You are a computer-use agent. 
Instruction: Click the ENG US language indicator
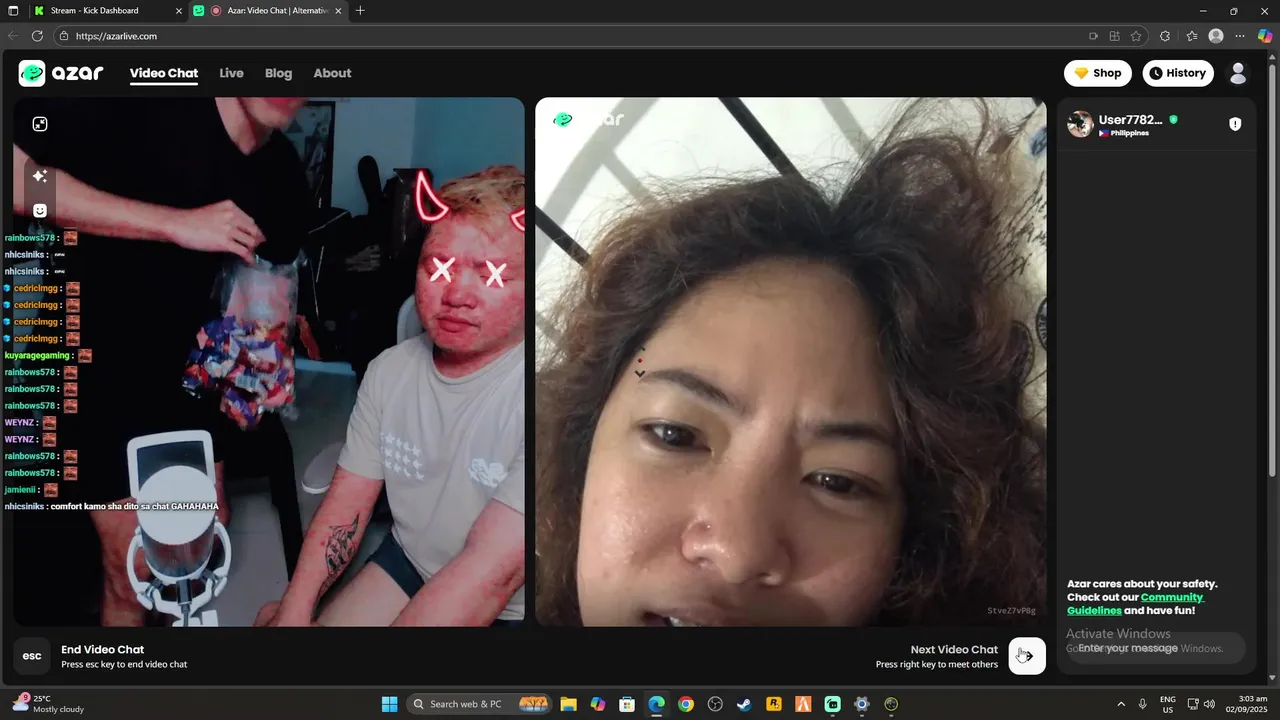1168,704
